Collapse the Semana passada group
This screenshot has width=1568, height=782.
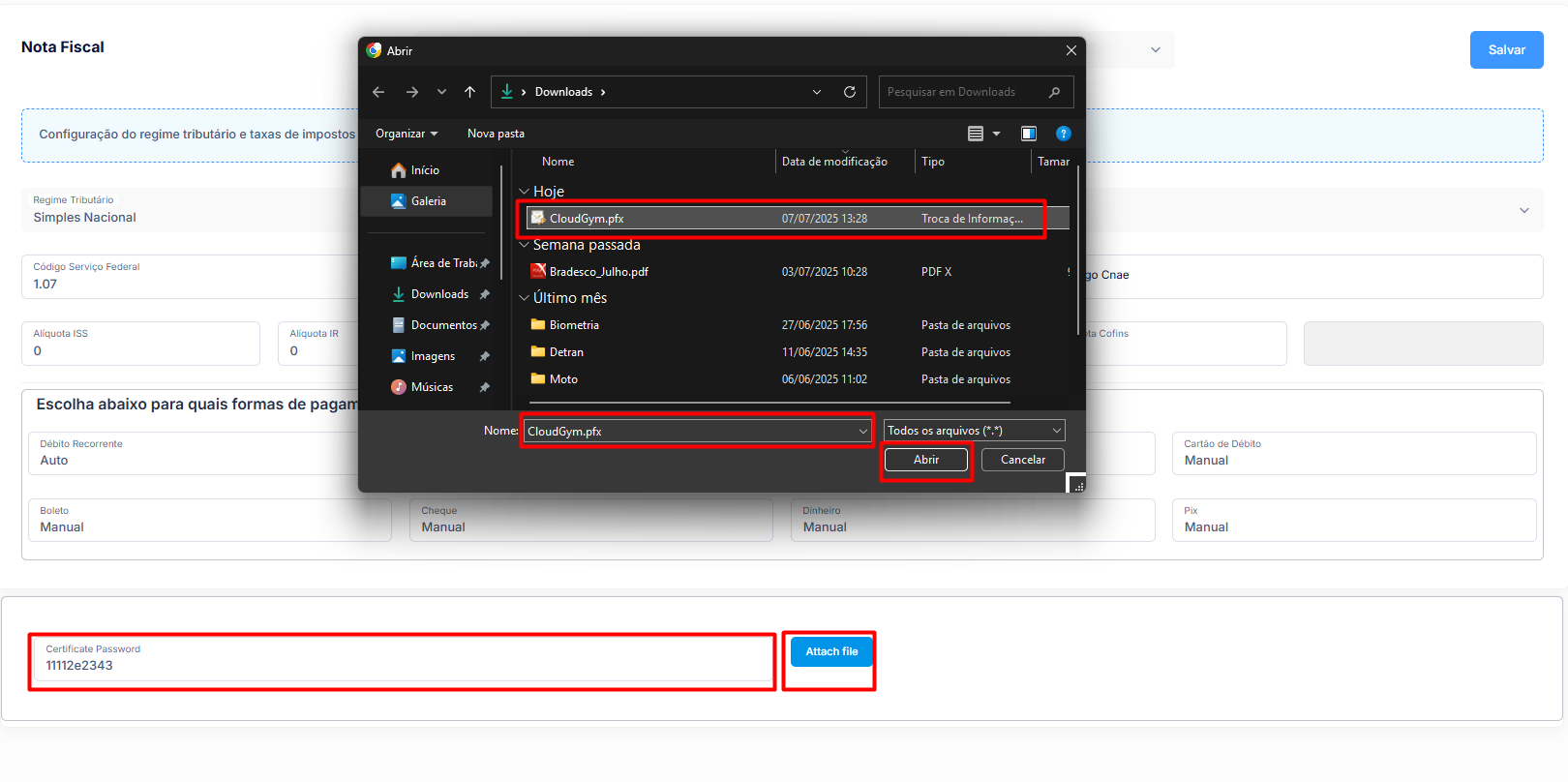525,245
